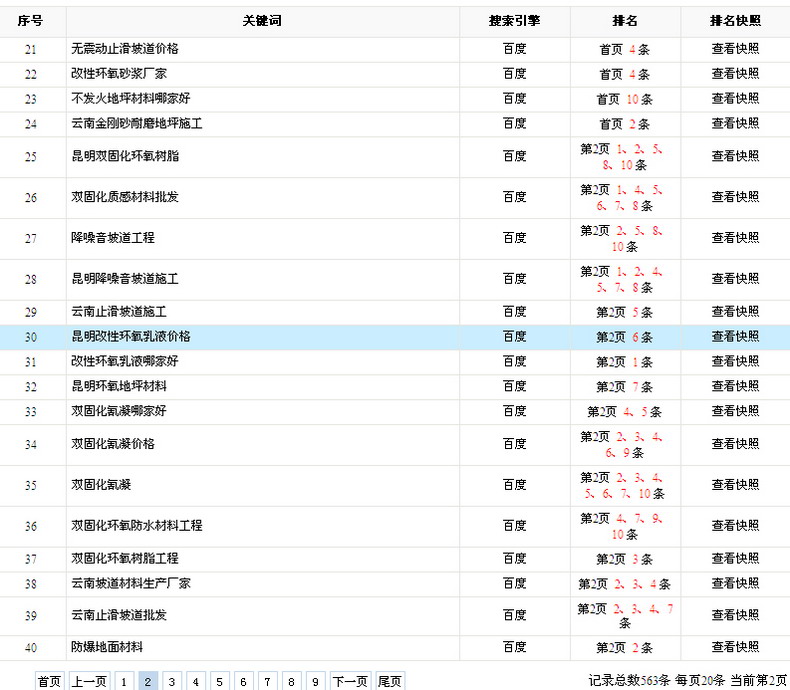Jump to page 9
This screenshot has height=690, width=790.
[315, 681]
